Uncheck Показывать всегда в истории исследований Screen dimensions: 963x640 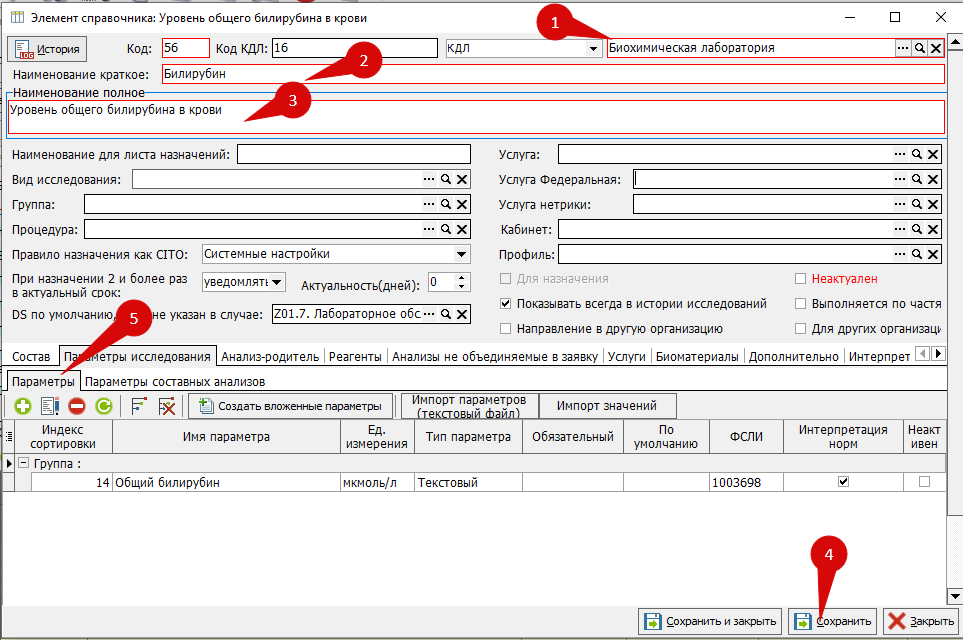[x=505, y=303]
